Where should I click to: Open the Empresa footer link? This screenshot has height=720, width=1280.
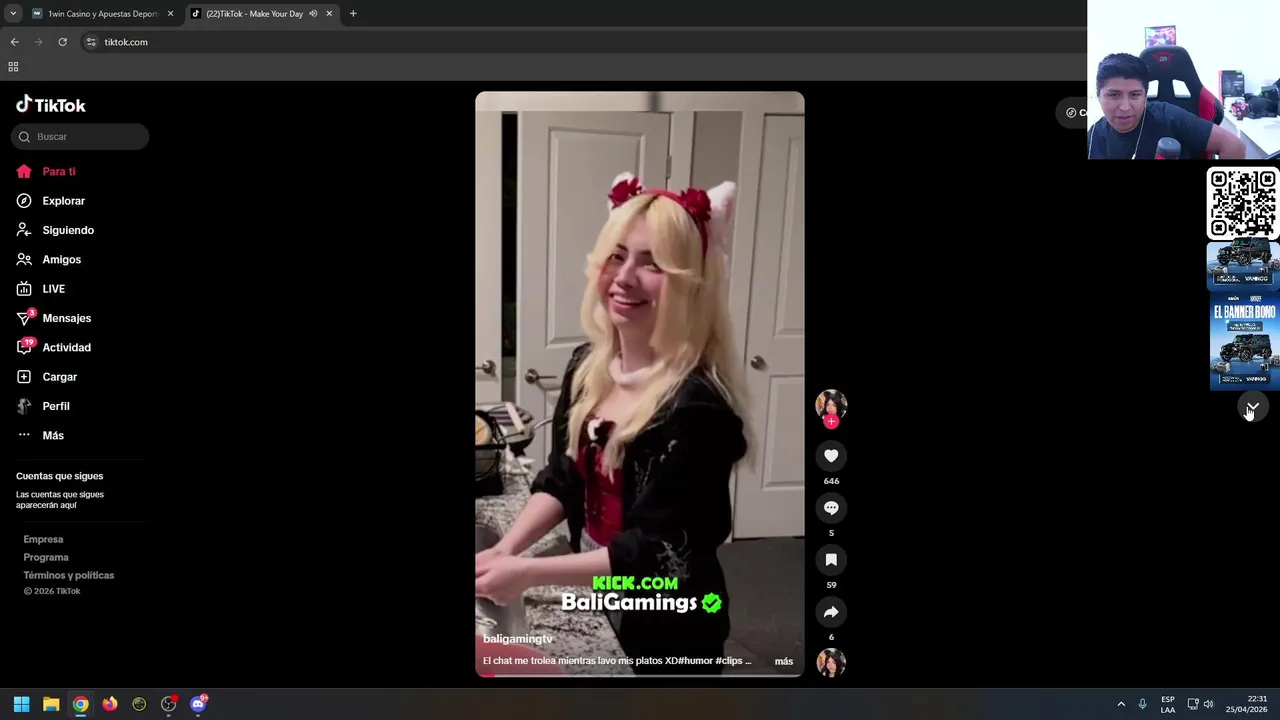point(43,540)
